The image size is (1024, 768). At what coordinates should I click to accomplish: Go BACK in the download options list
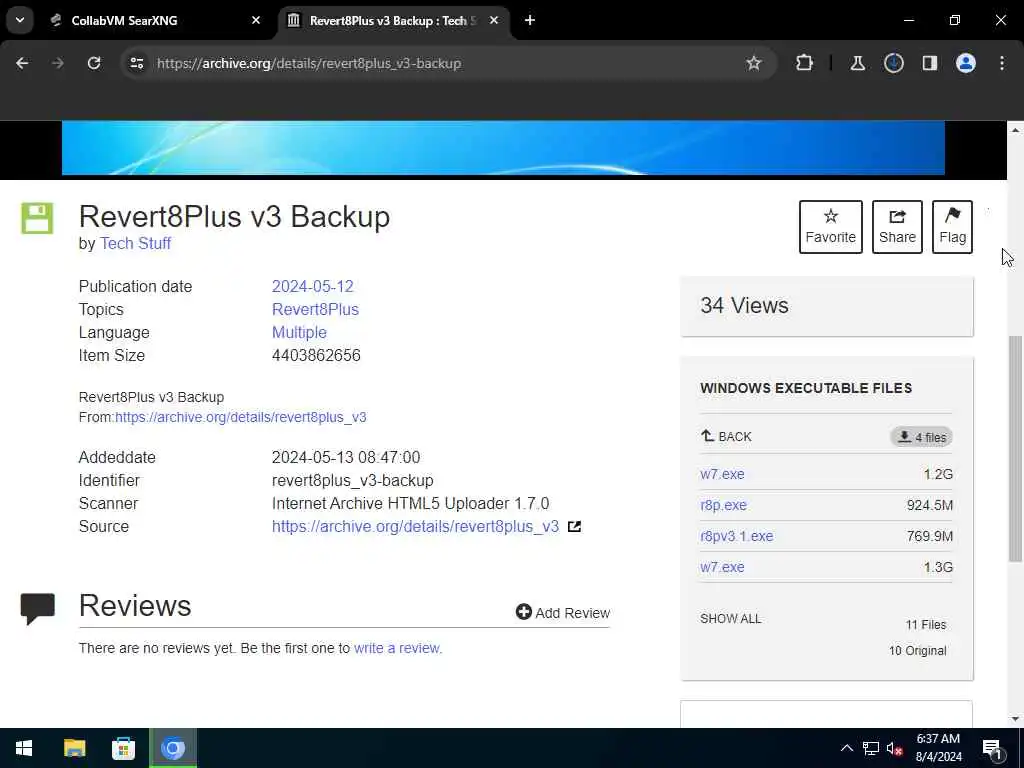[x=726, y=436]
